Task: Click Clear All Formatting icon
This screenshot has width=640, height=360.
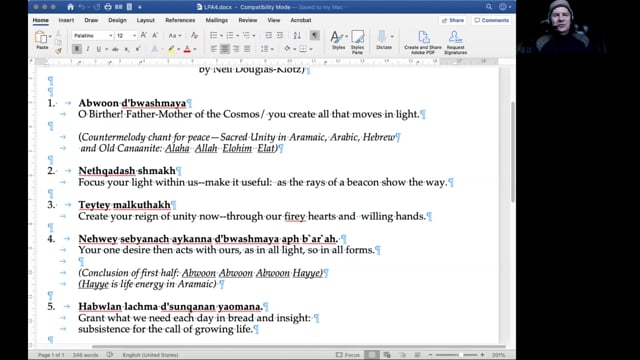Action: pyautogui.click(x=194, y=36)
